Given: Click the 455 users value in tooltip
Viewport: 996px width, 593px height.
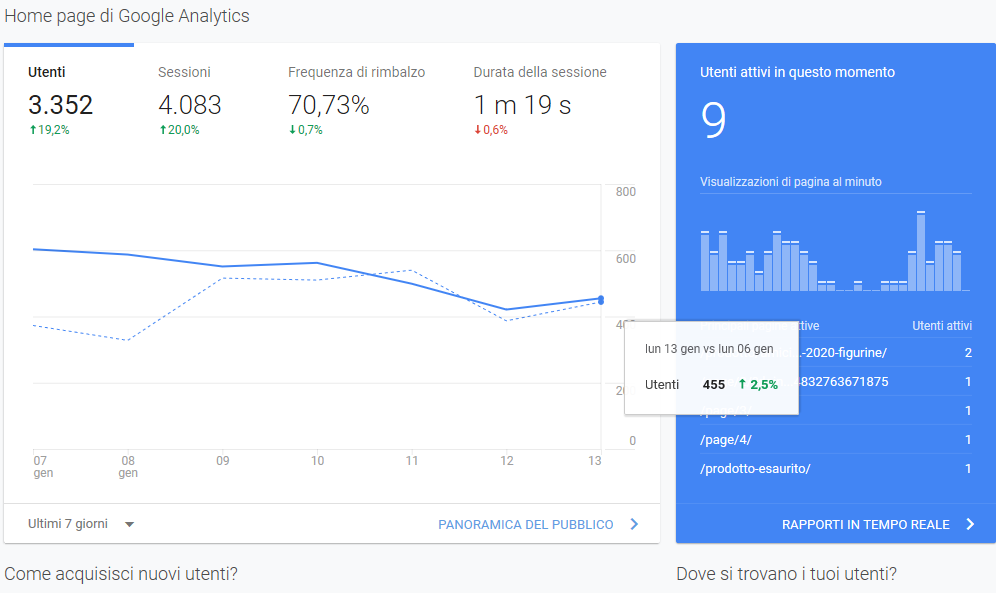Looking at the screenshot, I should click(714, 384).
